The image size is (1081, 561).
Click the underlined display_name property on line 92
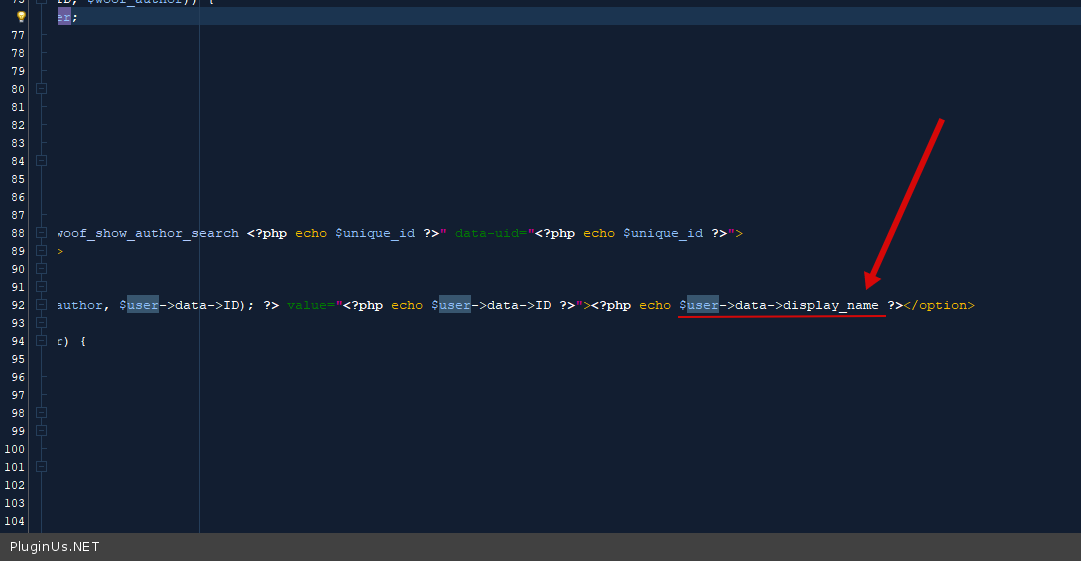click(831, 305)
